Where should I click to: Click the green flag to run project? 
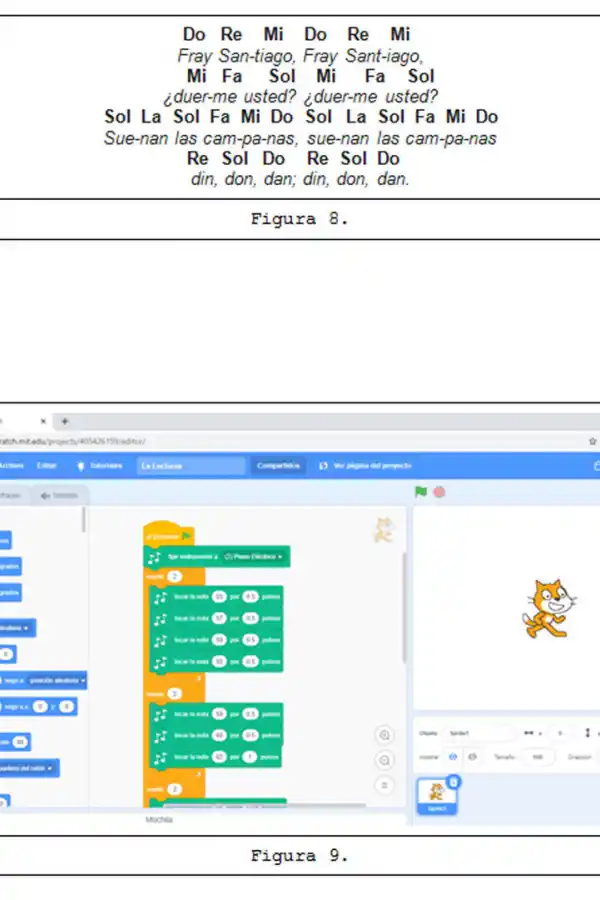coord(420,492)
